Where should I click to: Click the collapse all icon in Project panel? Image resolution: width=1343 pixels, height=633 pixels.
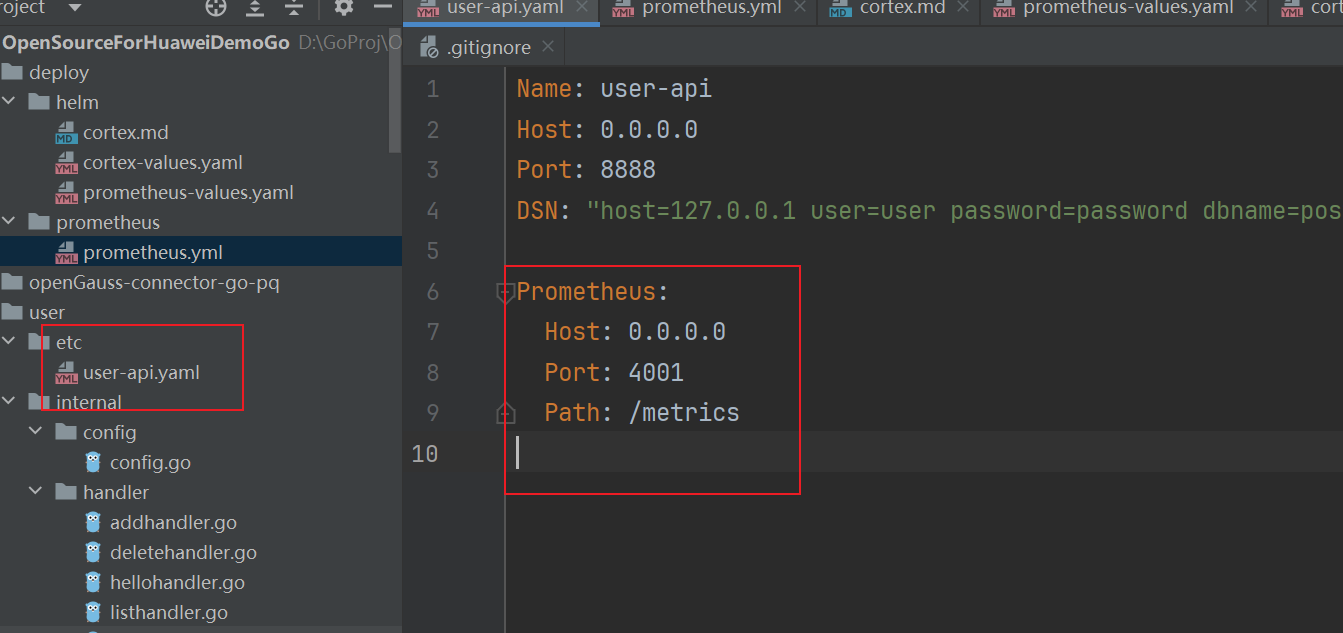click(x=293, y=8)
